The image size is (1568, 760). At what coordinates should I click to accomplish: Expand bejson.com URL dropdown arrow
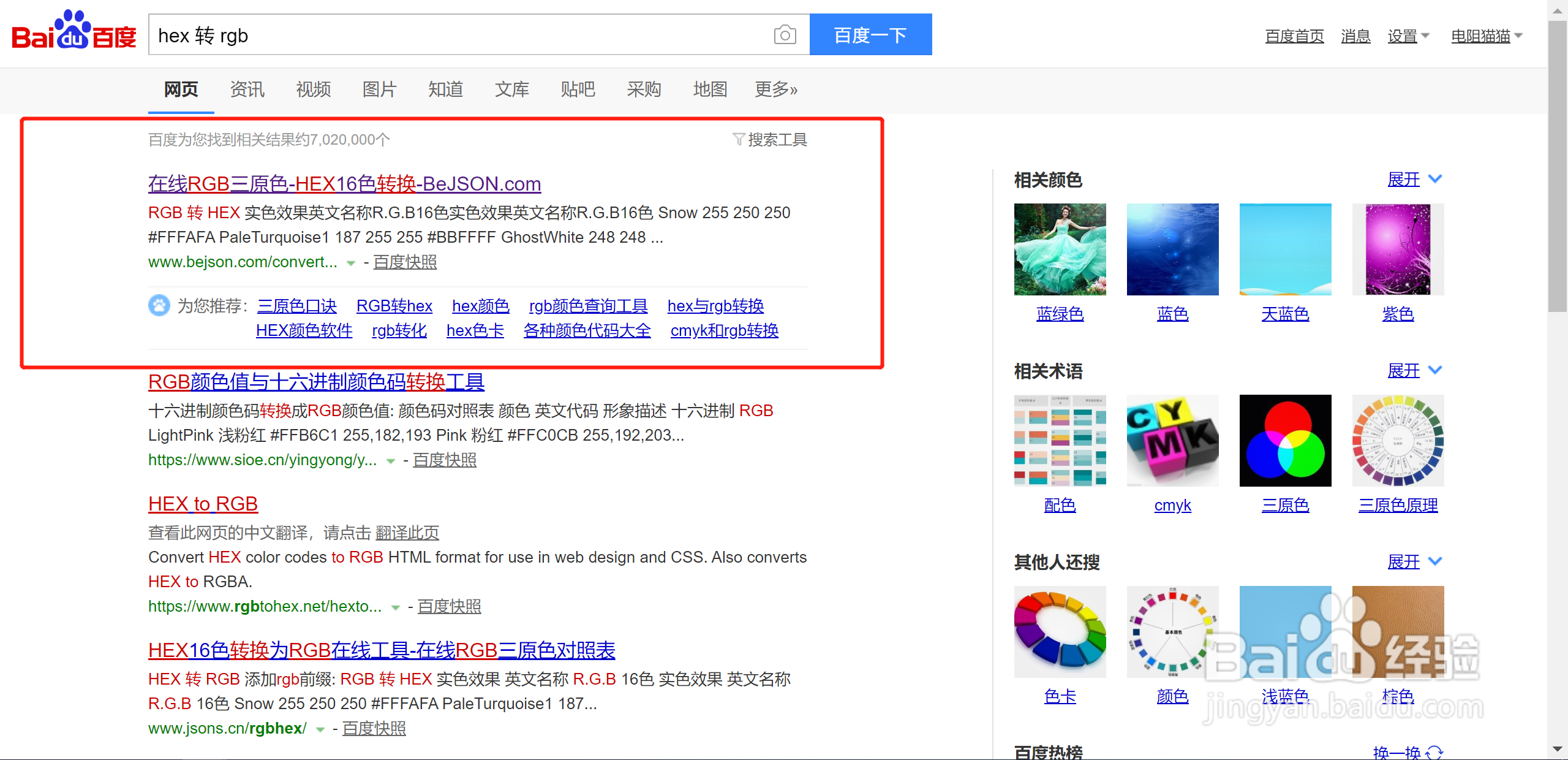[x=351, y=263]
